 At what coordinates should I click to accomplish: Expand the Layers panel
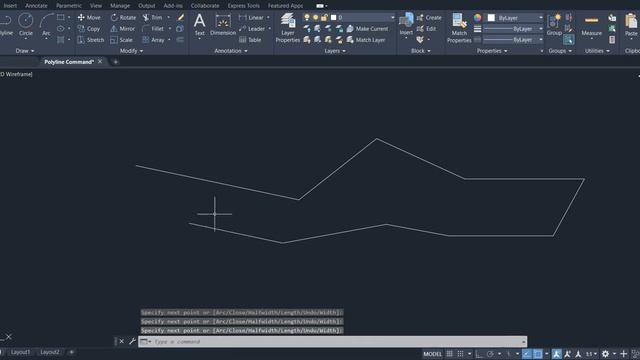335,51
